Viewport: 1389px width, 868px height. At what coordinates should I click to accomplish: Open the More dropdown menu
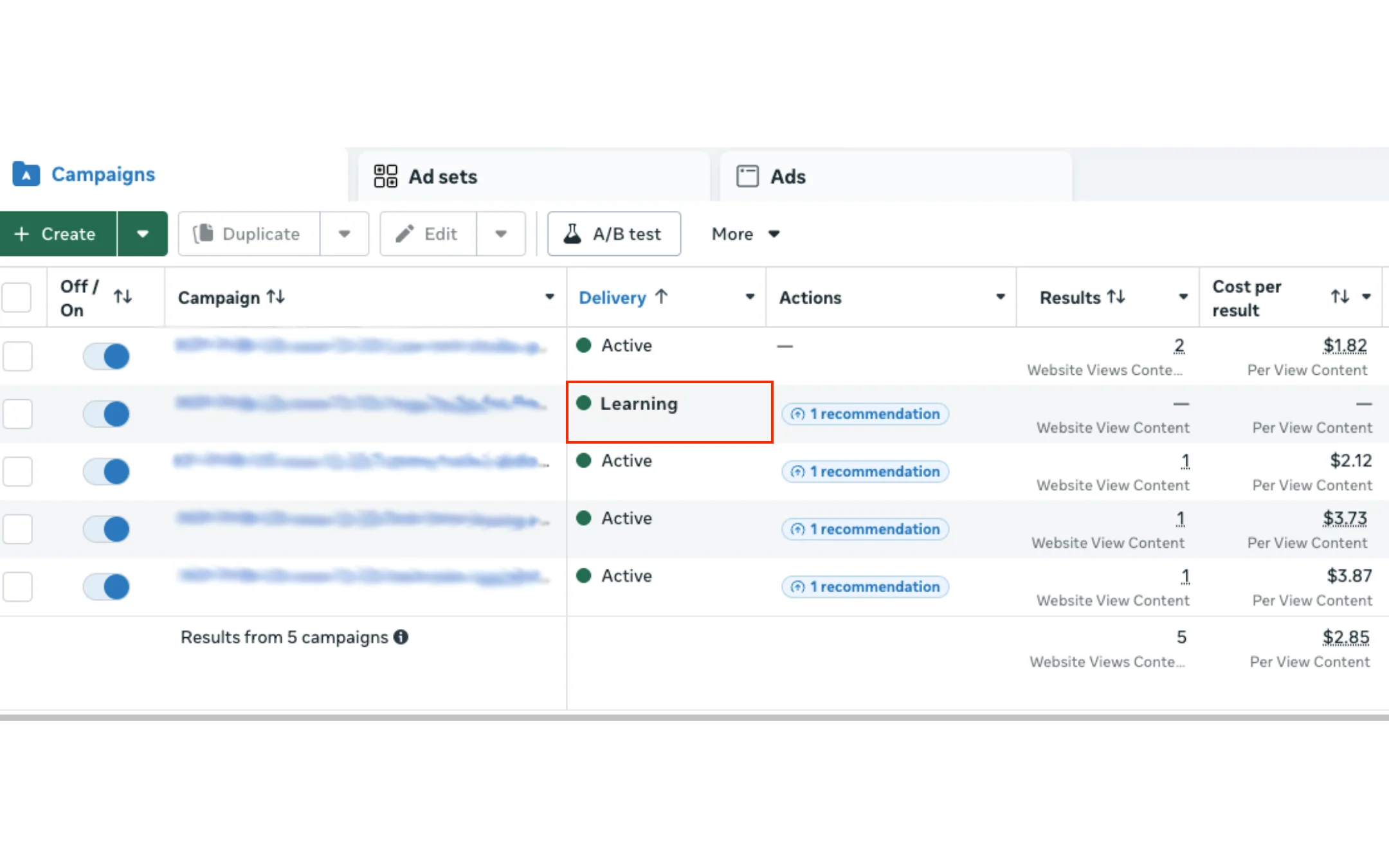pos(745,233)
